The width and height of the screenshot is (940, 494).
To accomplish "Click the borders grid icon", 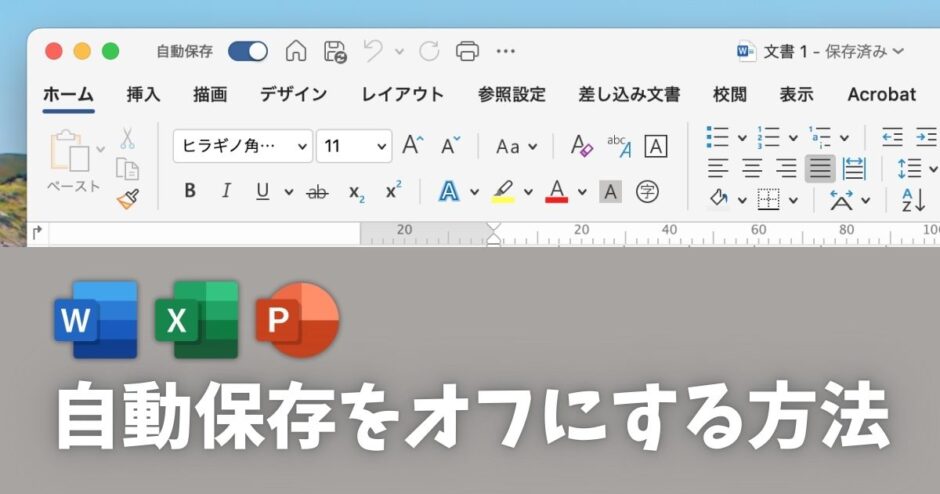I will pyautogui.click(x=768, y=199).
